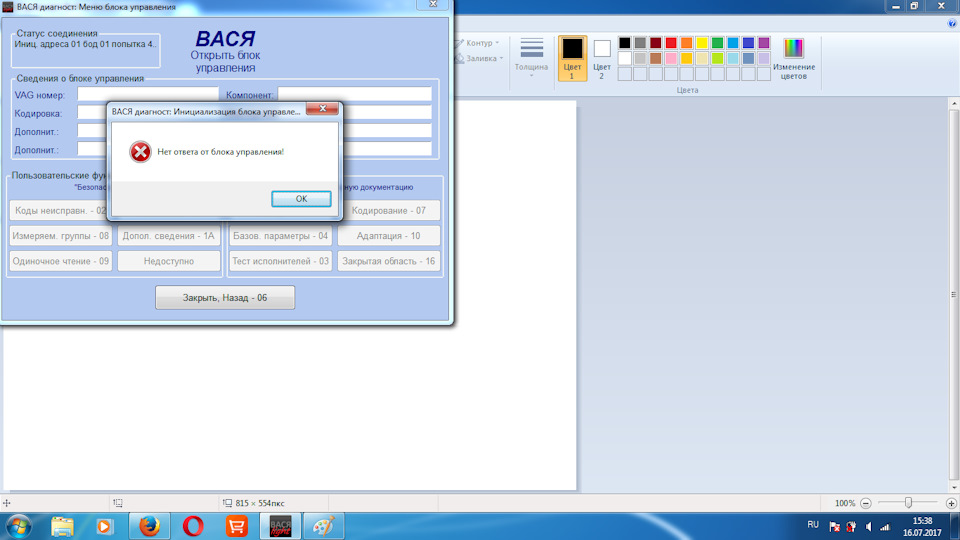This screenshot has width=960, height=540.
Task: Click the VAG номер input field
Action: [148, 94]
